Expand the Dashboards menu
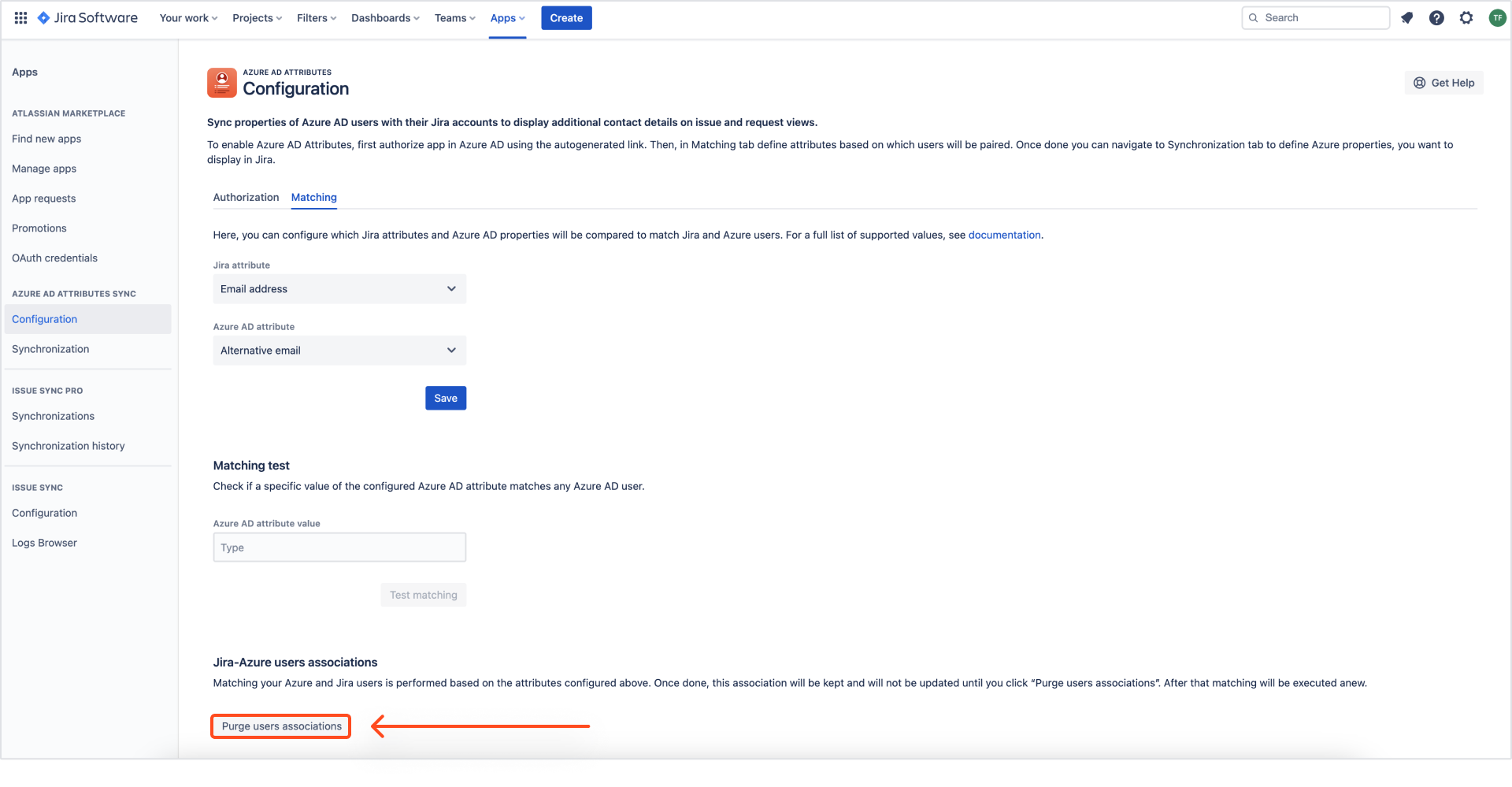This screenshot has width=1512, height=787. point(385,17)
